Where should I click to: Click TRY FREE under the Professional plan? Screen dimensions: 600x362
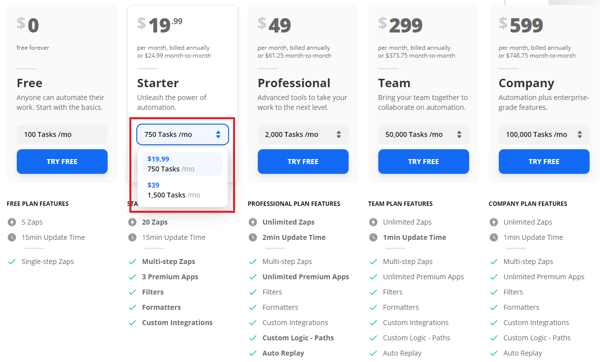(x=303, y=161)
